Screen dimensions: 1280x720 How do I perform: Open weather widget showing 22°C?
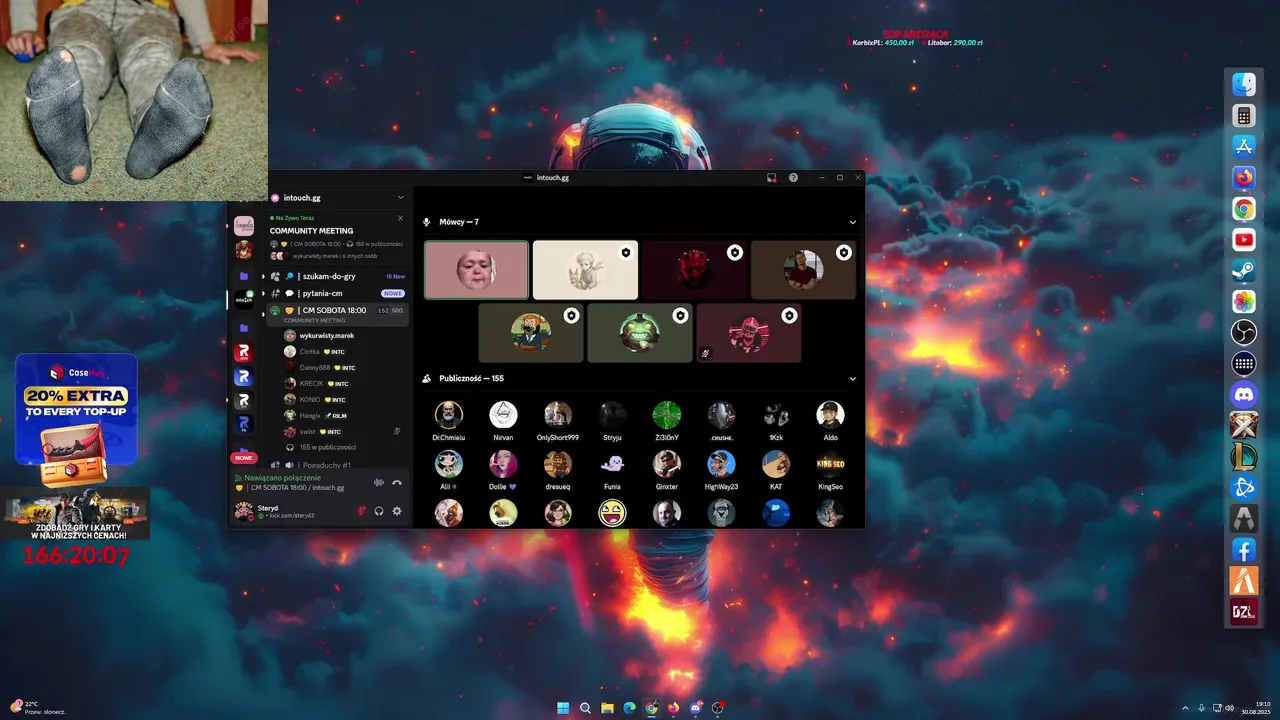(37, 707)
